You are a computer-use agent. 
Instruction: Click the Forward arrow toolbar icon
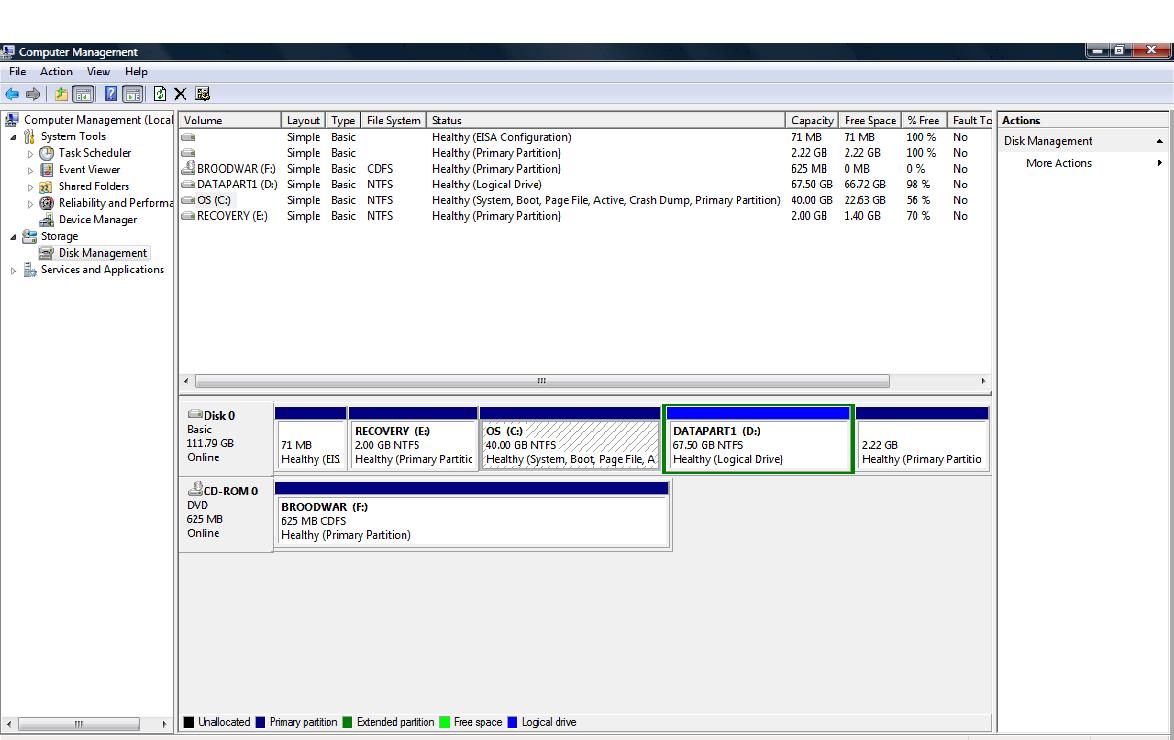33,94
